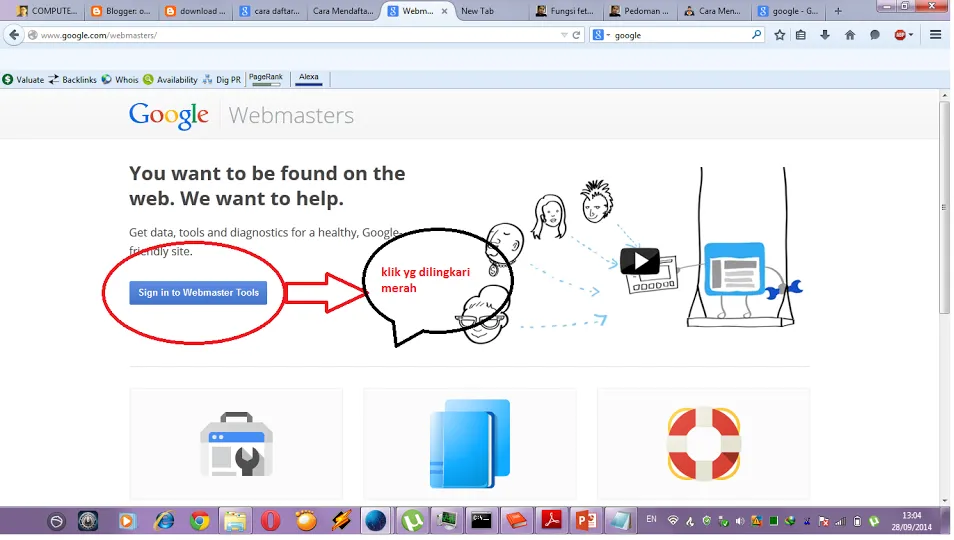Play the intro video illustration
954x540 pixels.
coord(639,261)
